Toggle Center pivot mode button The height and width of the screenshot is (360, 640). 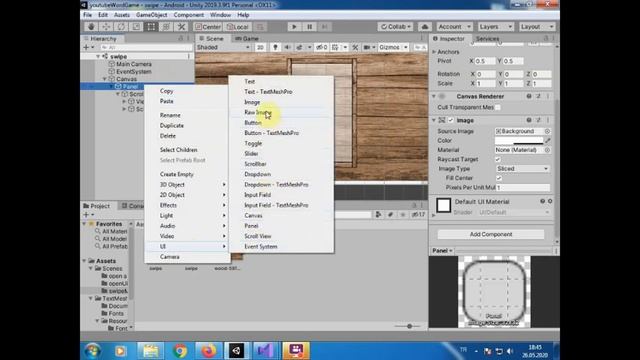[208, 27]
